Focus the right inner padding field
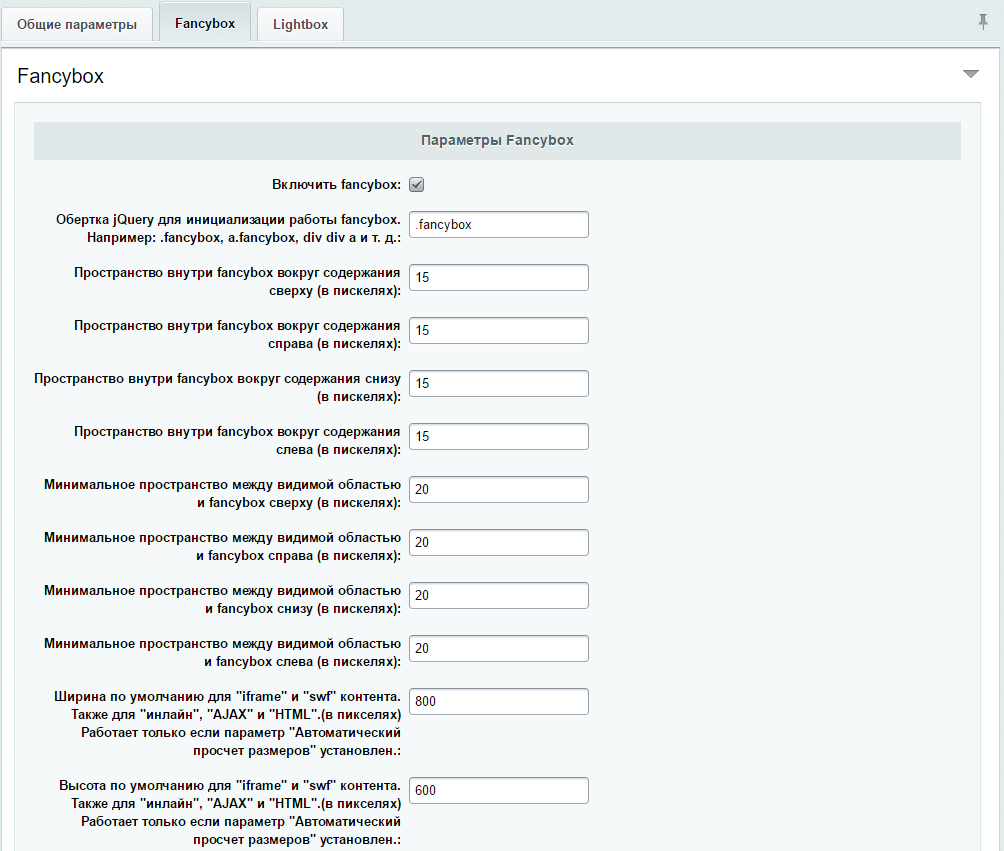1004x851 pixels. point(499,330)
